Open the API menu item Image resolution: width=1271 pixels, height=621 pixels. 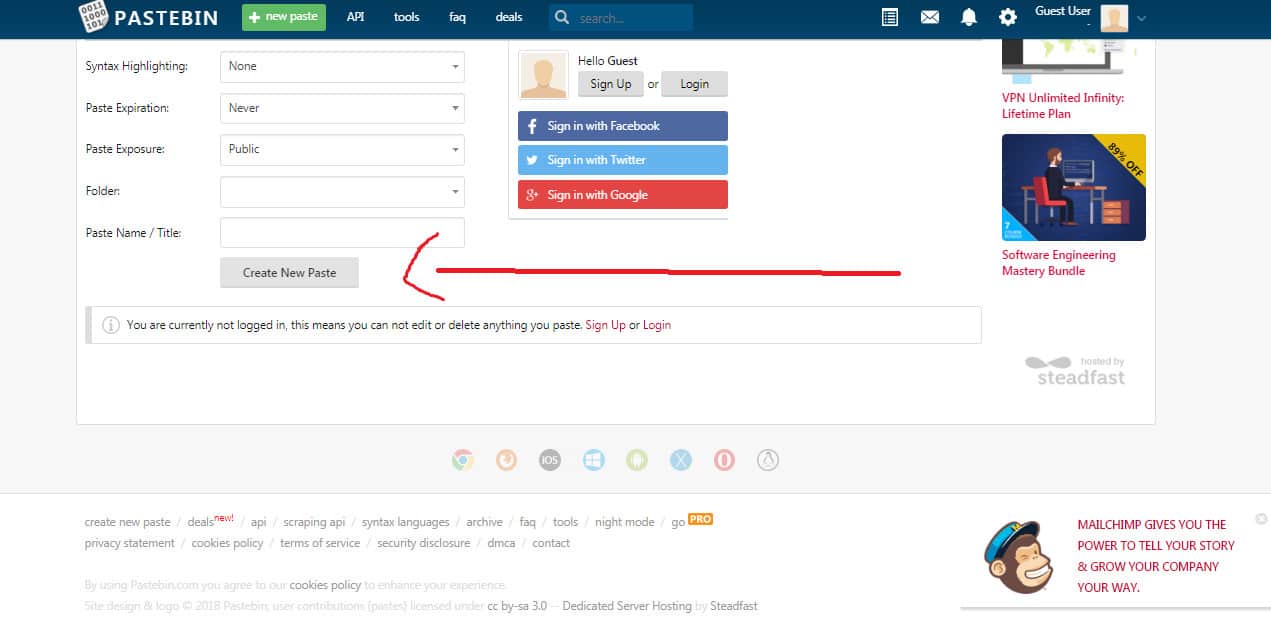tap(355, 17)
